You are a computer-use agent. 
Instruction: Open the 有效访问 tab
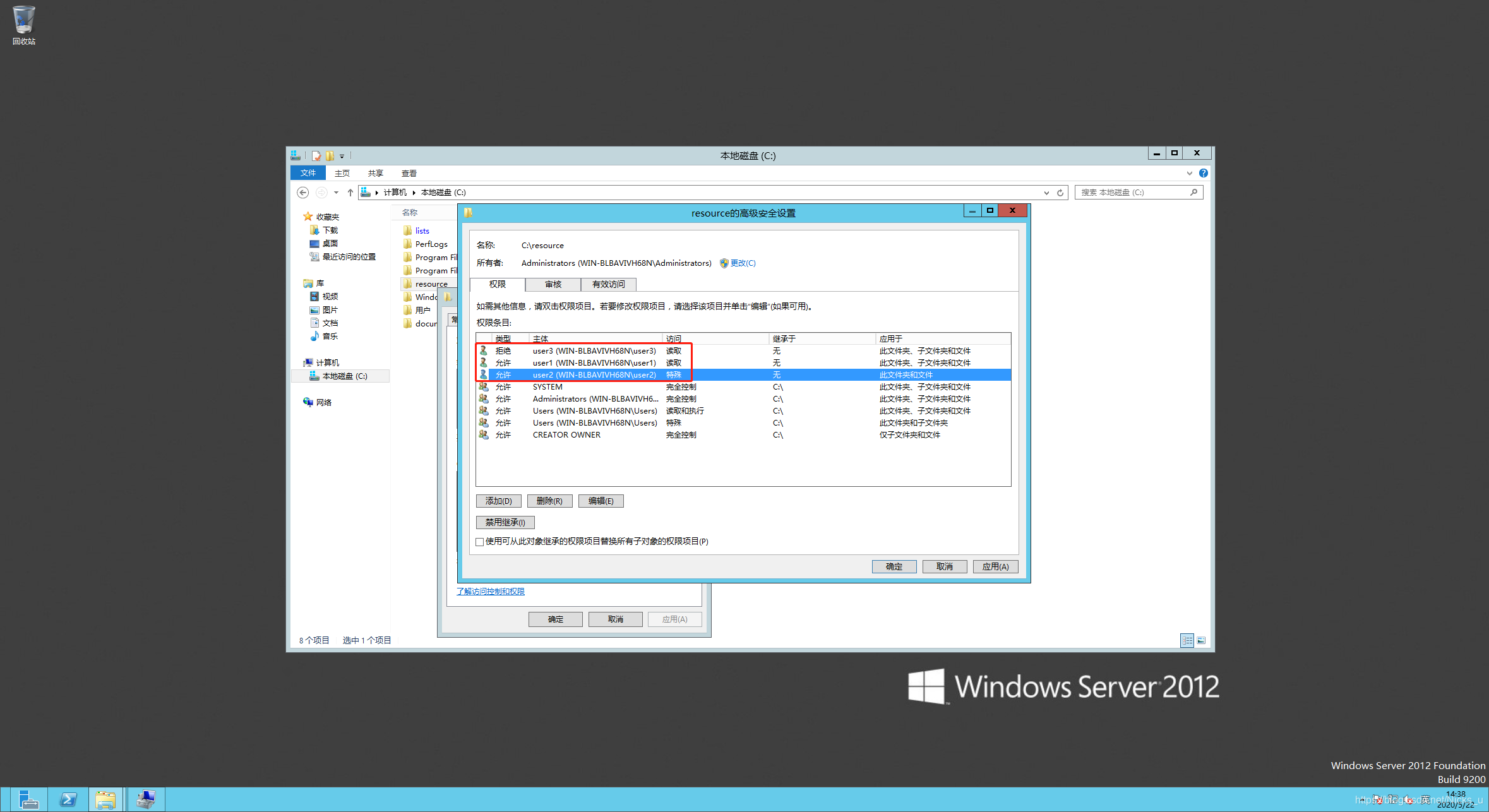608,285
